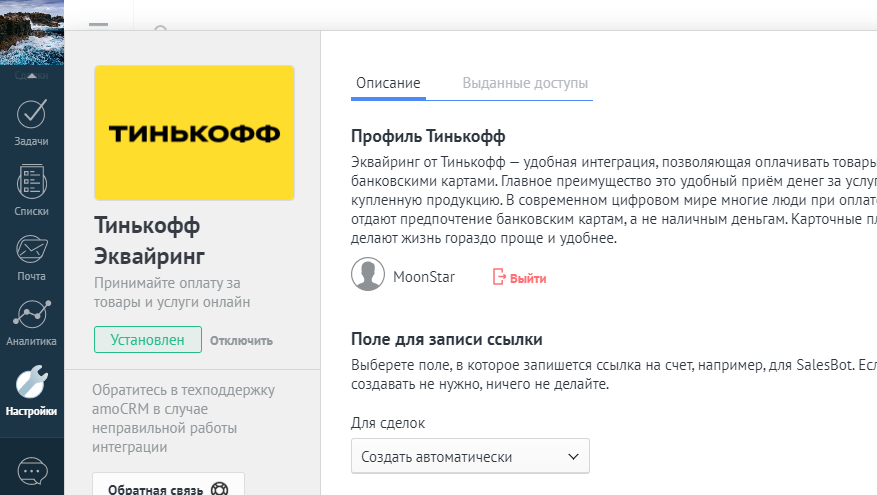The height and width of the screenshot is (495, 877).
Task: Open the Списки section in the sidebar
Action: click(31, 190)
